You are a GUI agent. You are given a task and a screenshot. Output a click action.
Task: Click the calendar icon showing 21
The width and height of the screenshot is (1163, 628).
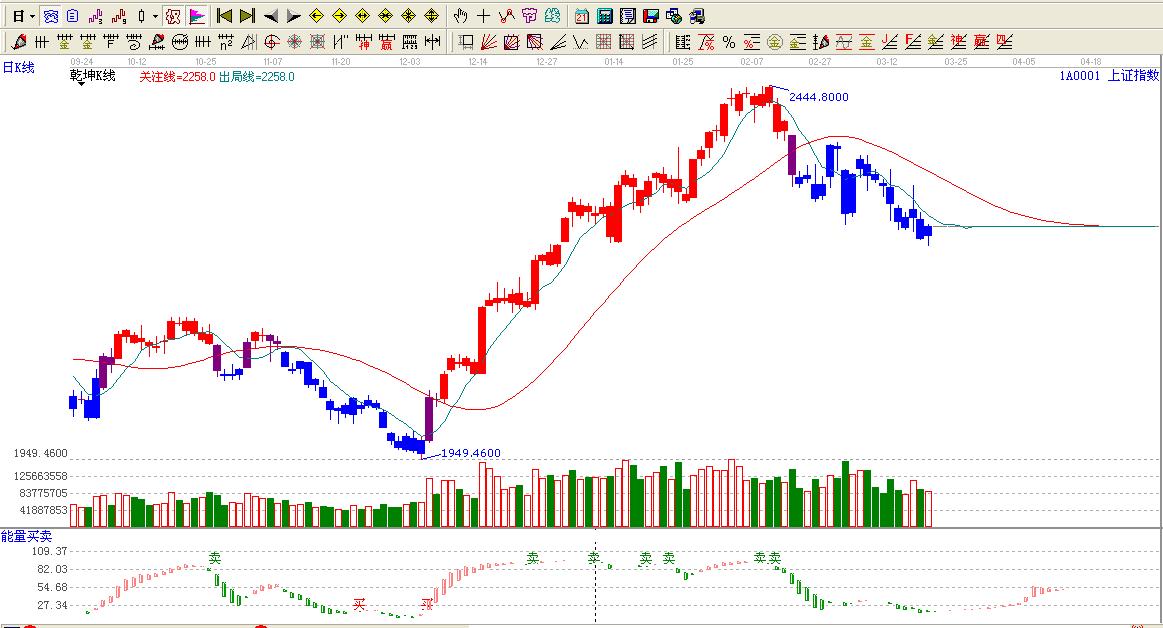click(x=582, y=16)
